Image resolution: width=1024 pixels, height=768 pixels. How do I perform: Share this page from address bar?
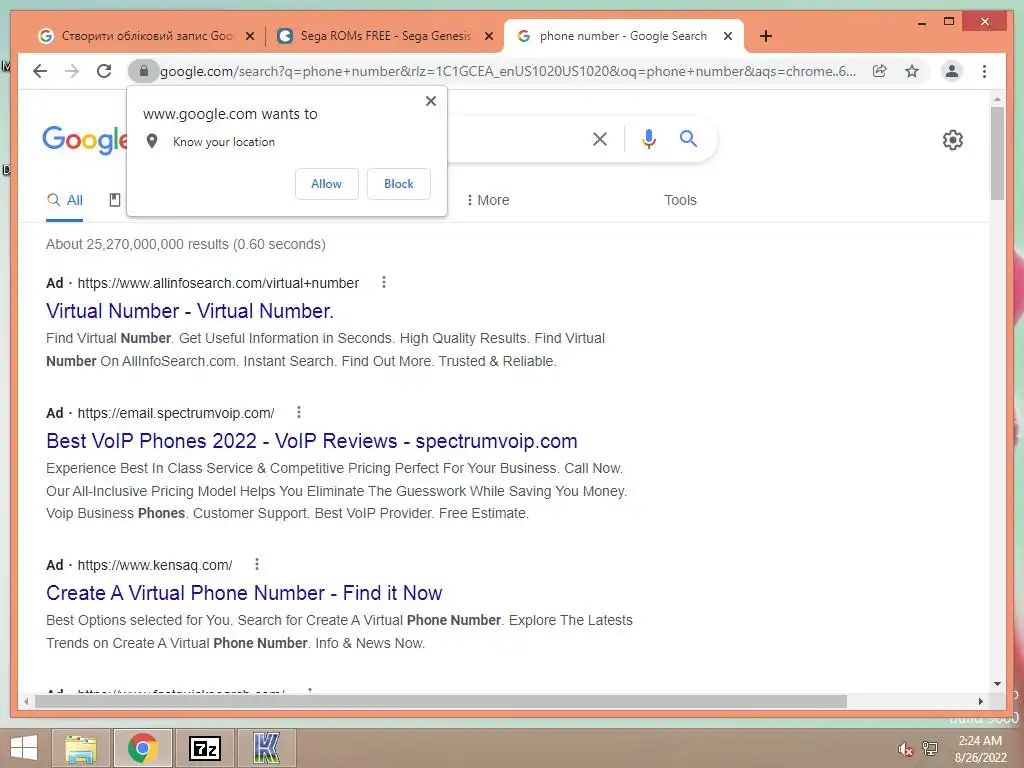(x=880, y=71)
